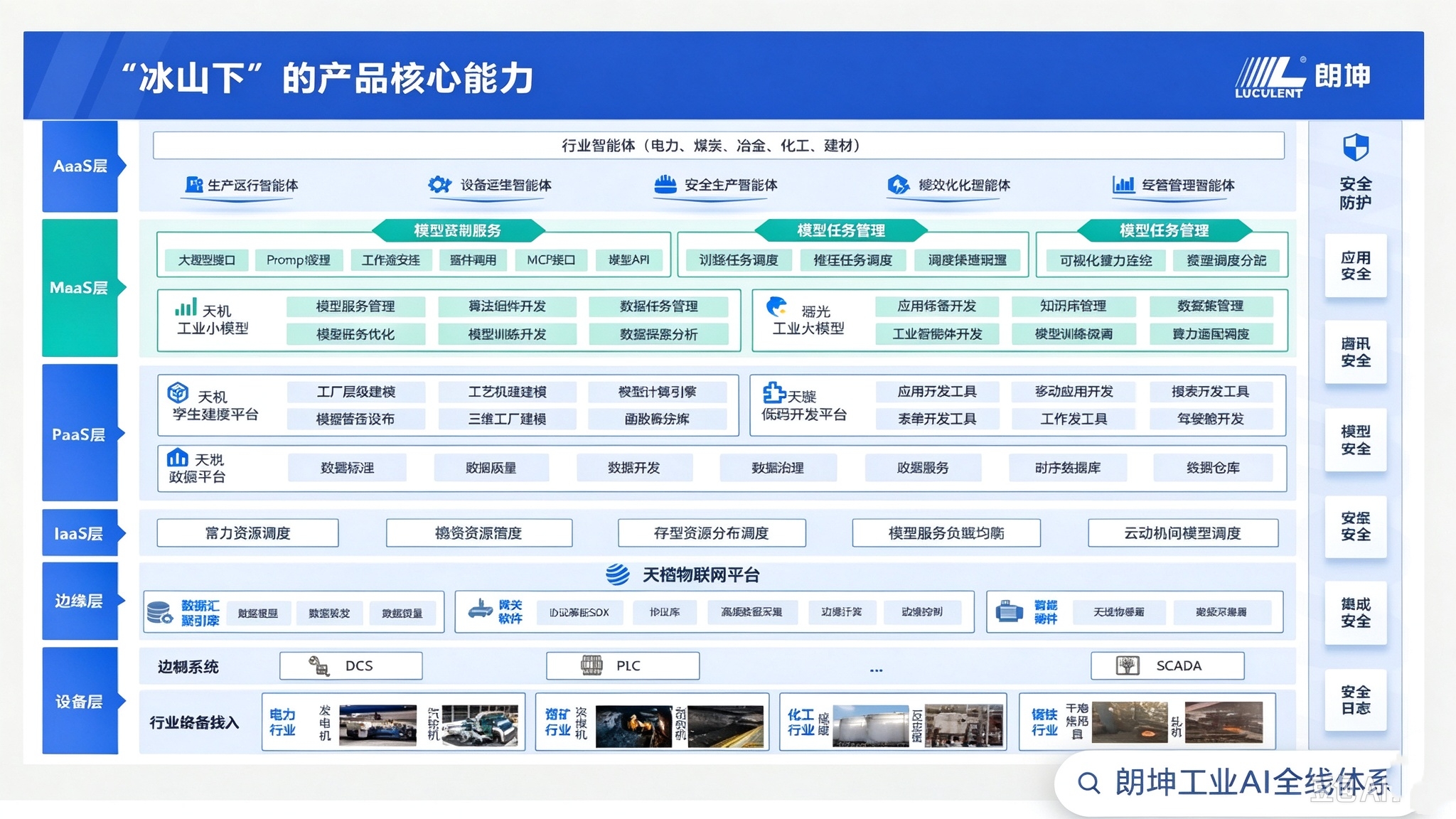The width and height of the screenshot is (1456, 819).
Task: Open the 化工行业 storage tanks photo
Action: [870, 725]
